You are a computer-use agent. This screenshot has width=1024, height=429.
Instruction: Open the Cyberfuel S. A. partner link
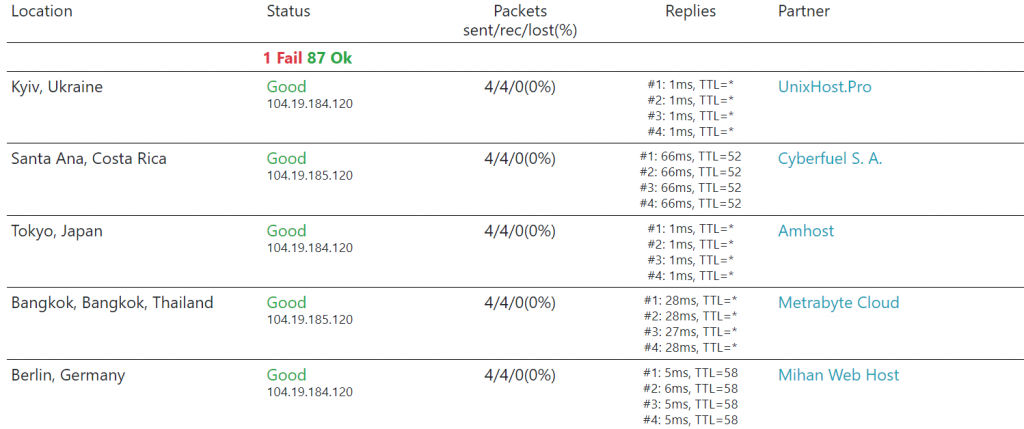[x=830, y=159]
